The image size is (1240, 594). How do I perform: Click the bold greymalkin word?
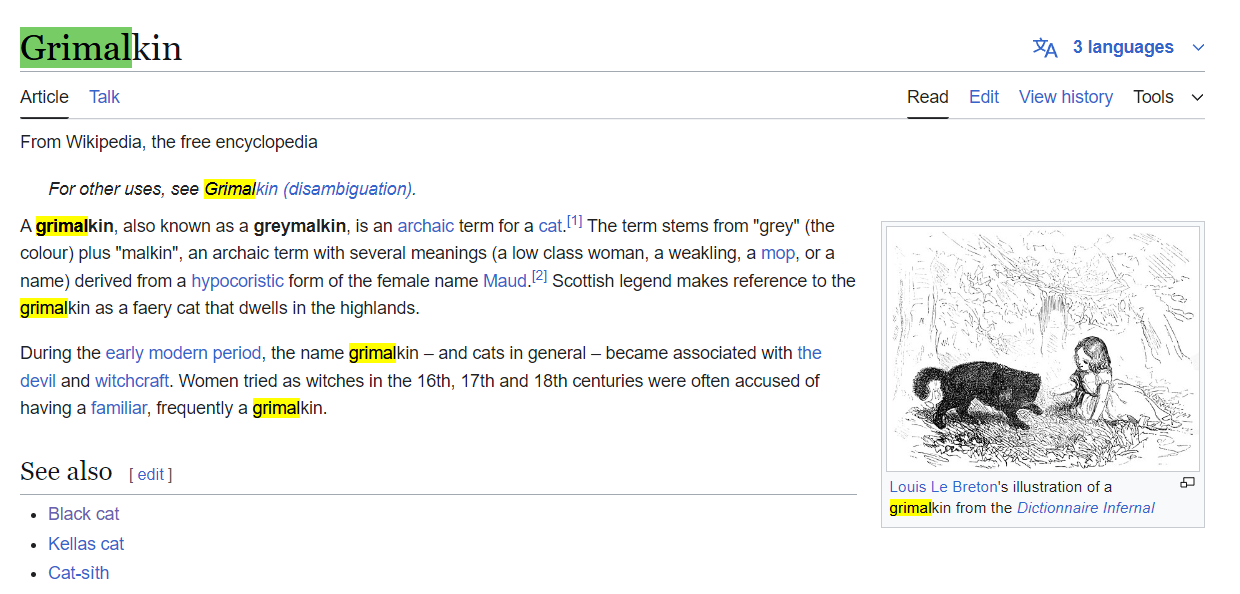[300, 226]
